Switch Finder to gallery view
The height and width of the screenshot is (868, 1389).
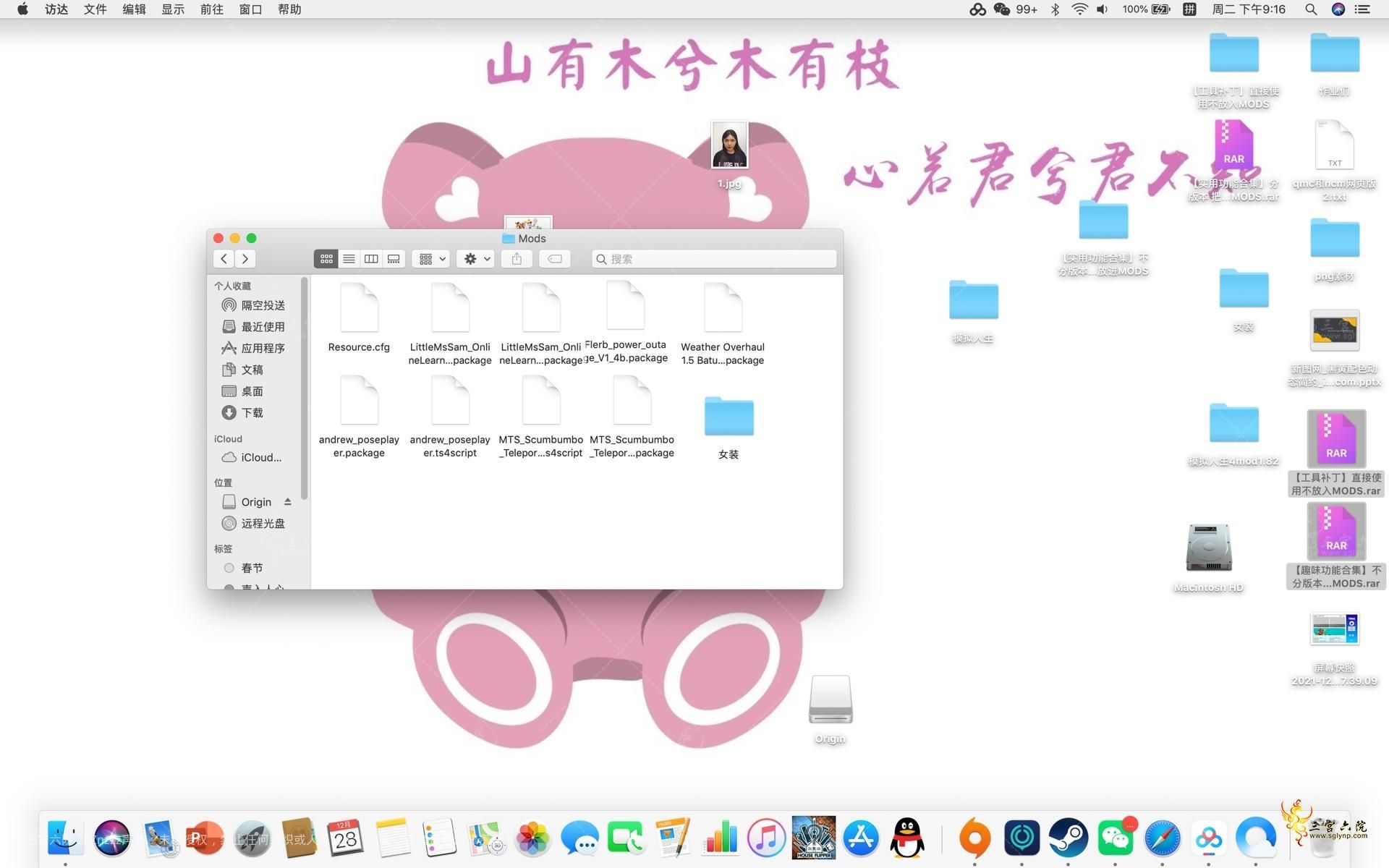click(x=394, y=259)
